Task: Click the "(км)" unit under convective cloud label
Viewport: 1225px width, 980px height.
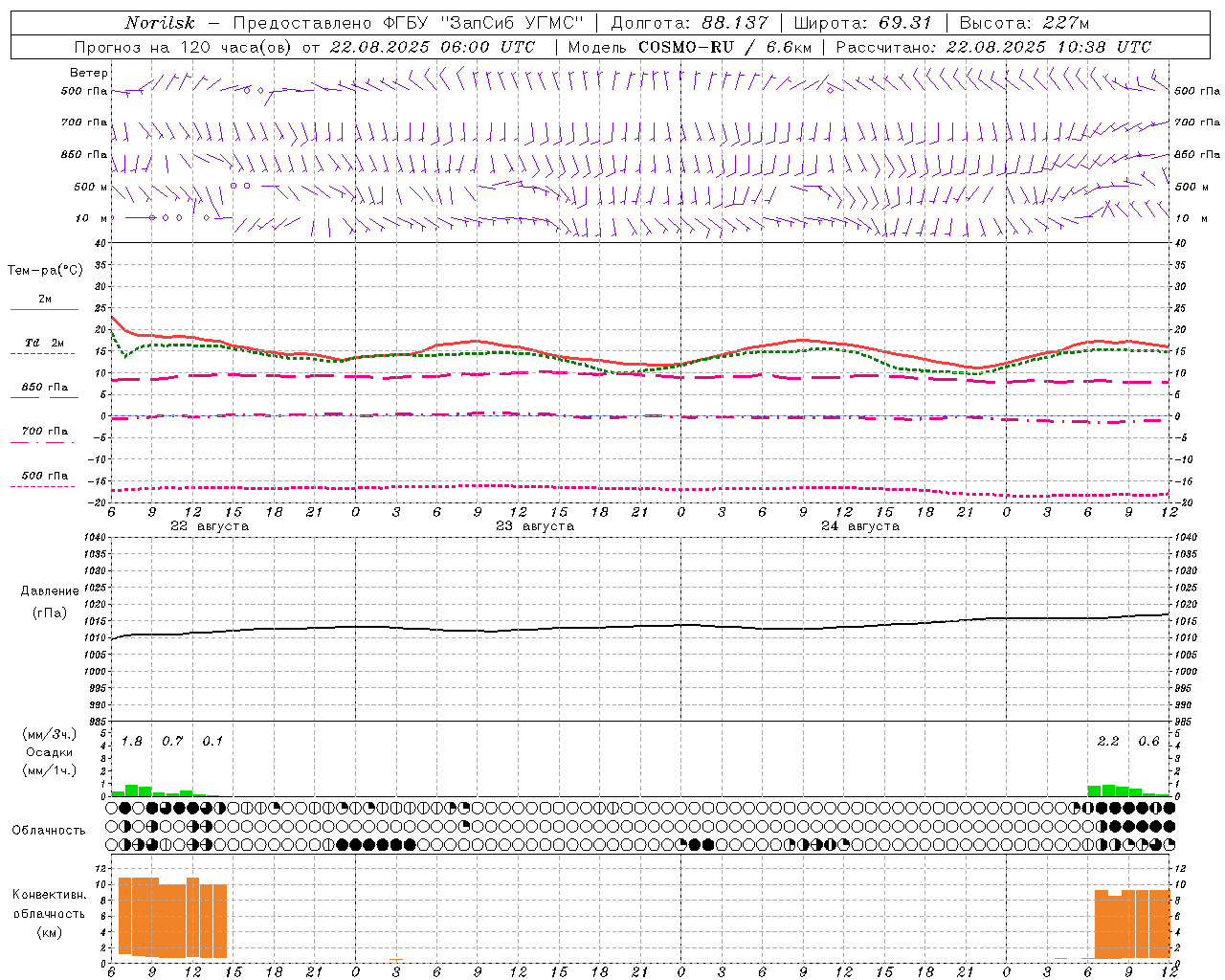Action: [50, 932]
